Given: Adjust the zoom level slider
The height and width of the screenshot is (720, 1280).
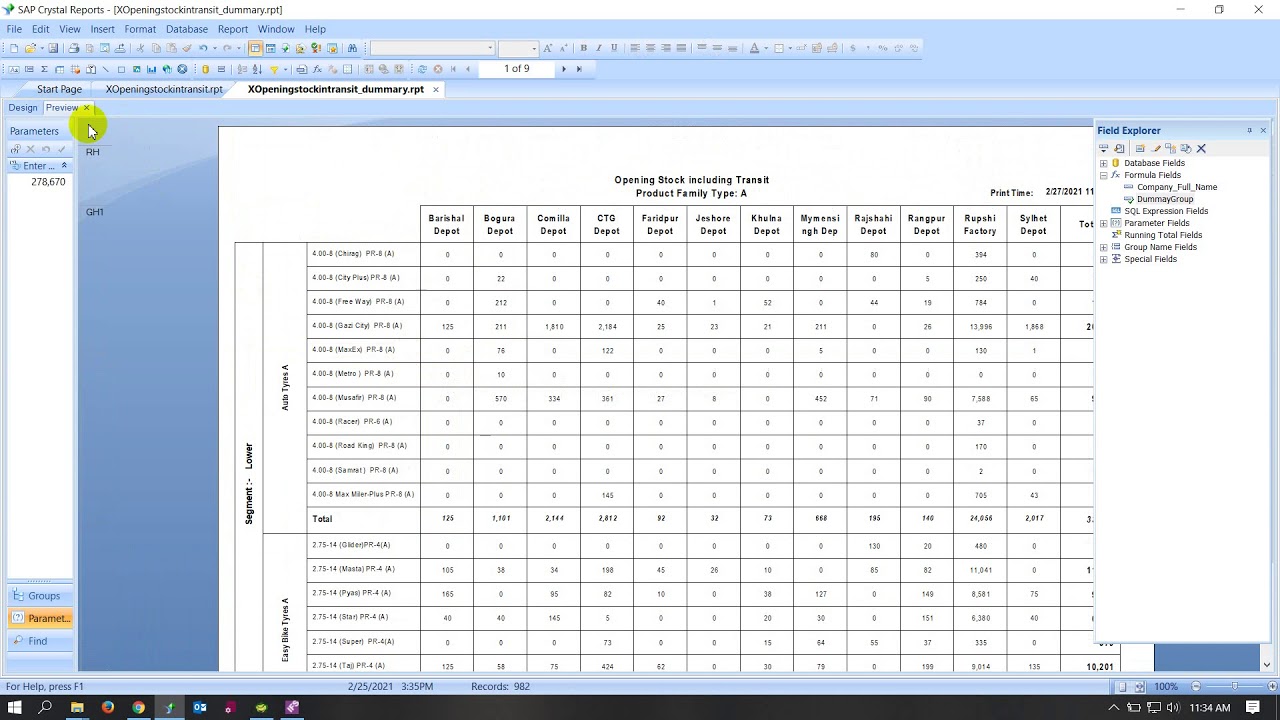Looking at the screenshot, I should click(1235, 687).
